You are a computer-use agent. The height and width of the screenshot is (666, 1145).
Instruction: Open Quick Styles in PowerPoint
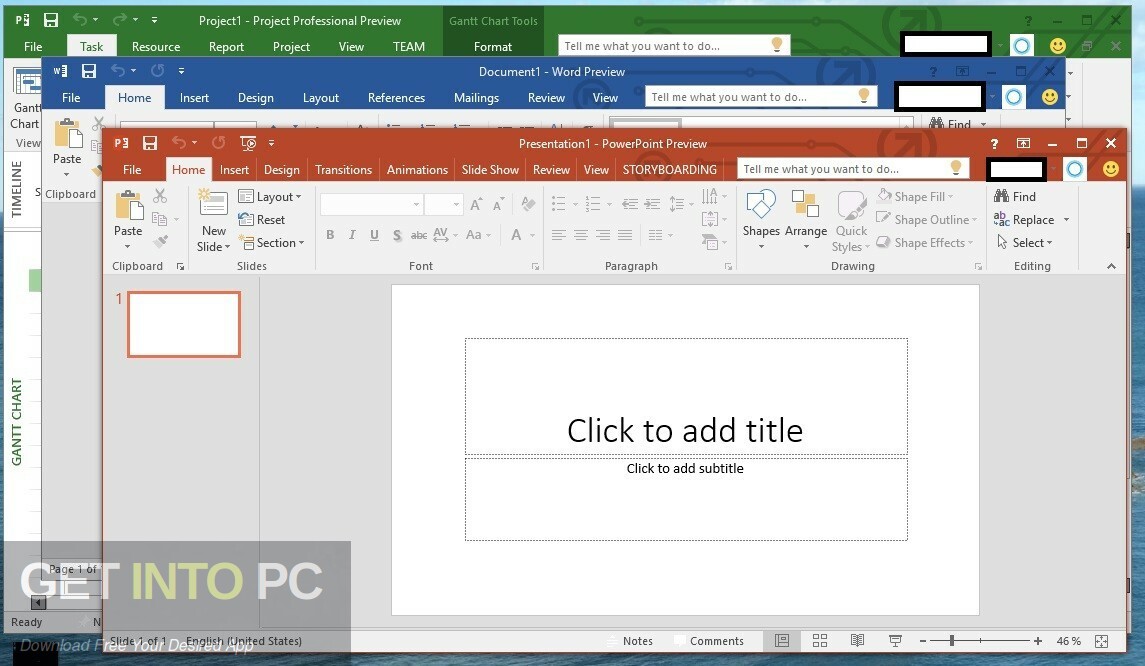point(851,221)
